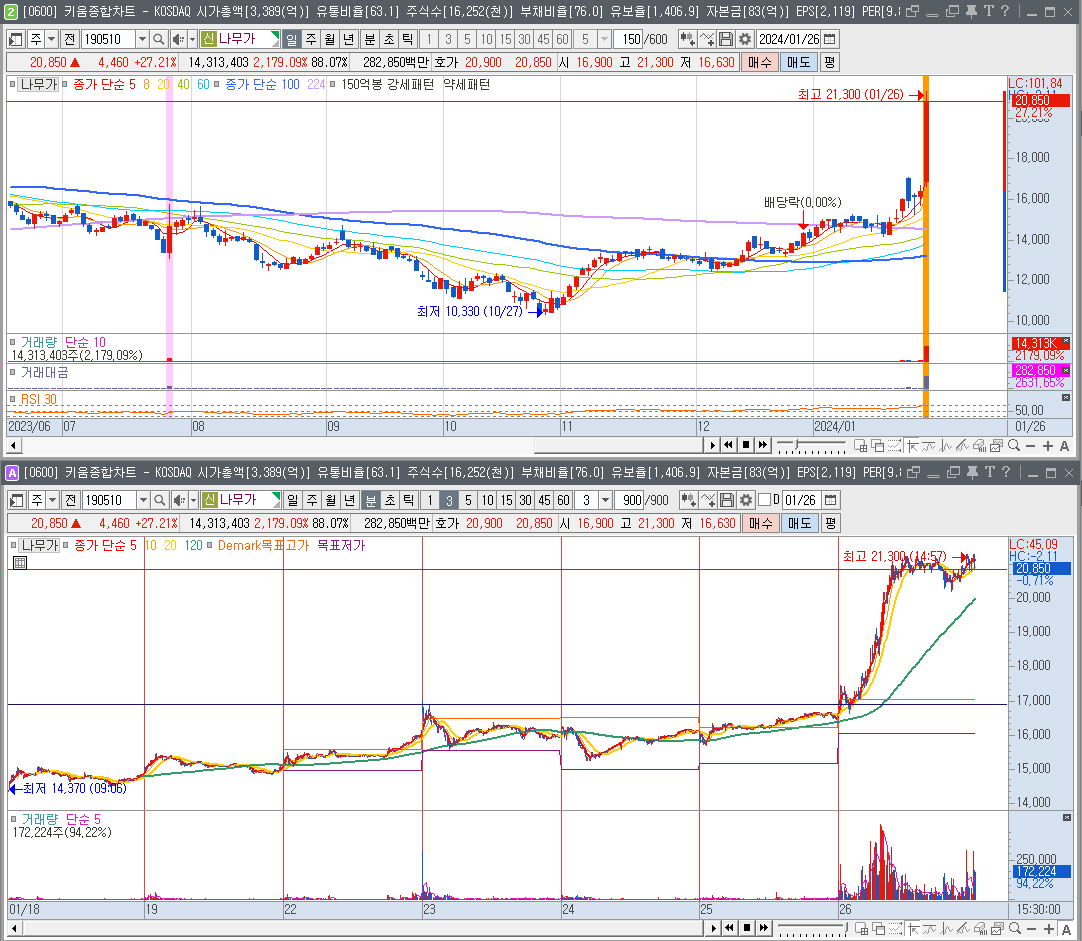
Task: Click the bar count field showing 150 in top chart
Action: point(629,39)
